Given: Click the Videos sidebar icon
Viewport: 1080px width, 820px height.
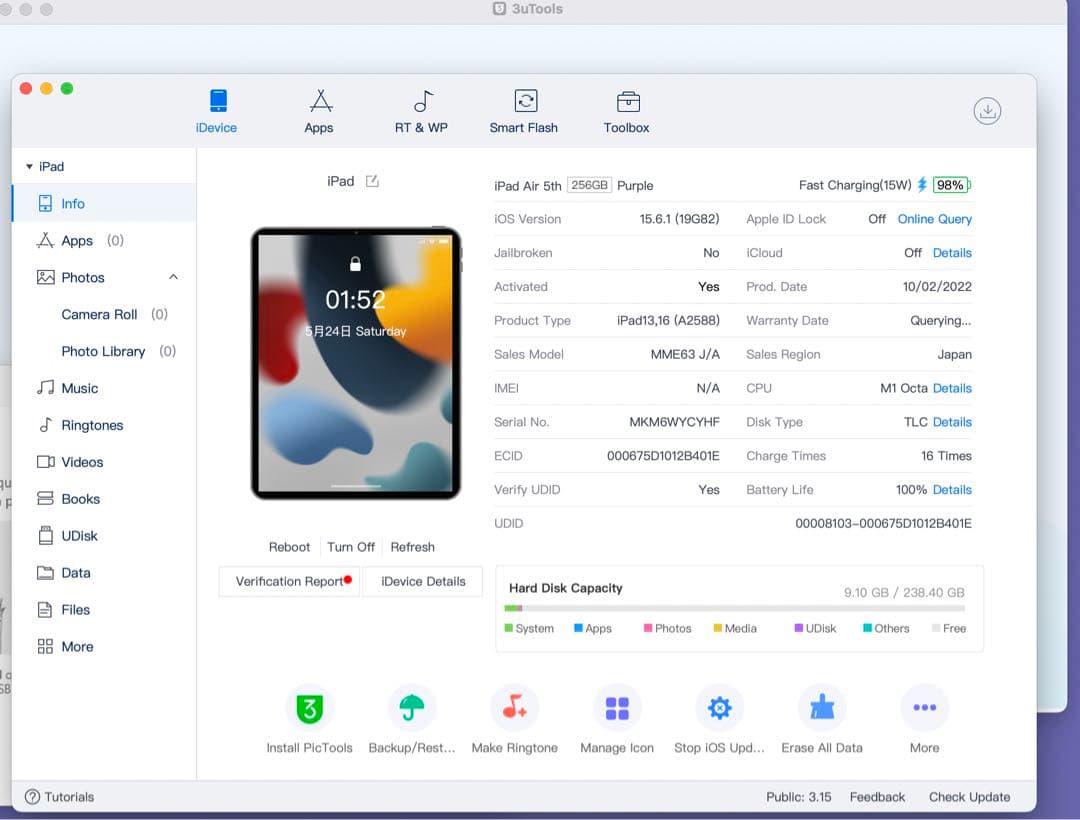Looking at the screenshot, I should point(45,462).
